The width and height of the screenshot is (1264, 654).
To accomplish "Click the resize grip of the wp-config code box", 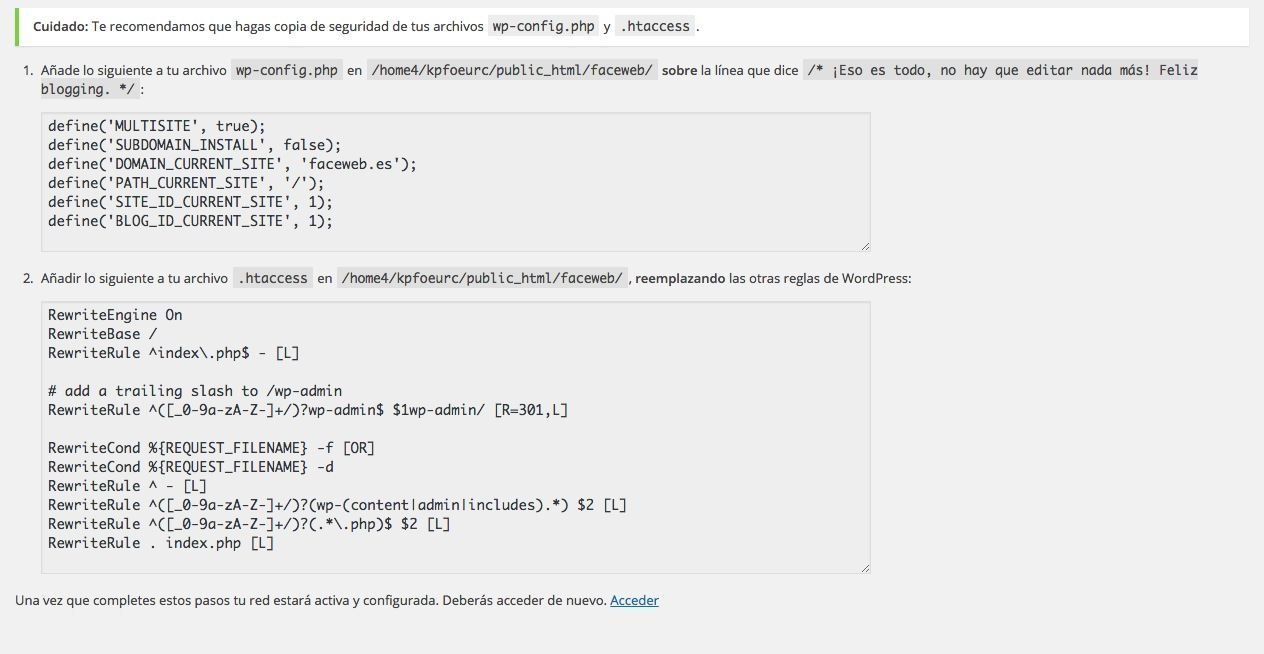I will [864, 245].
